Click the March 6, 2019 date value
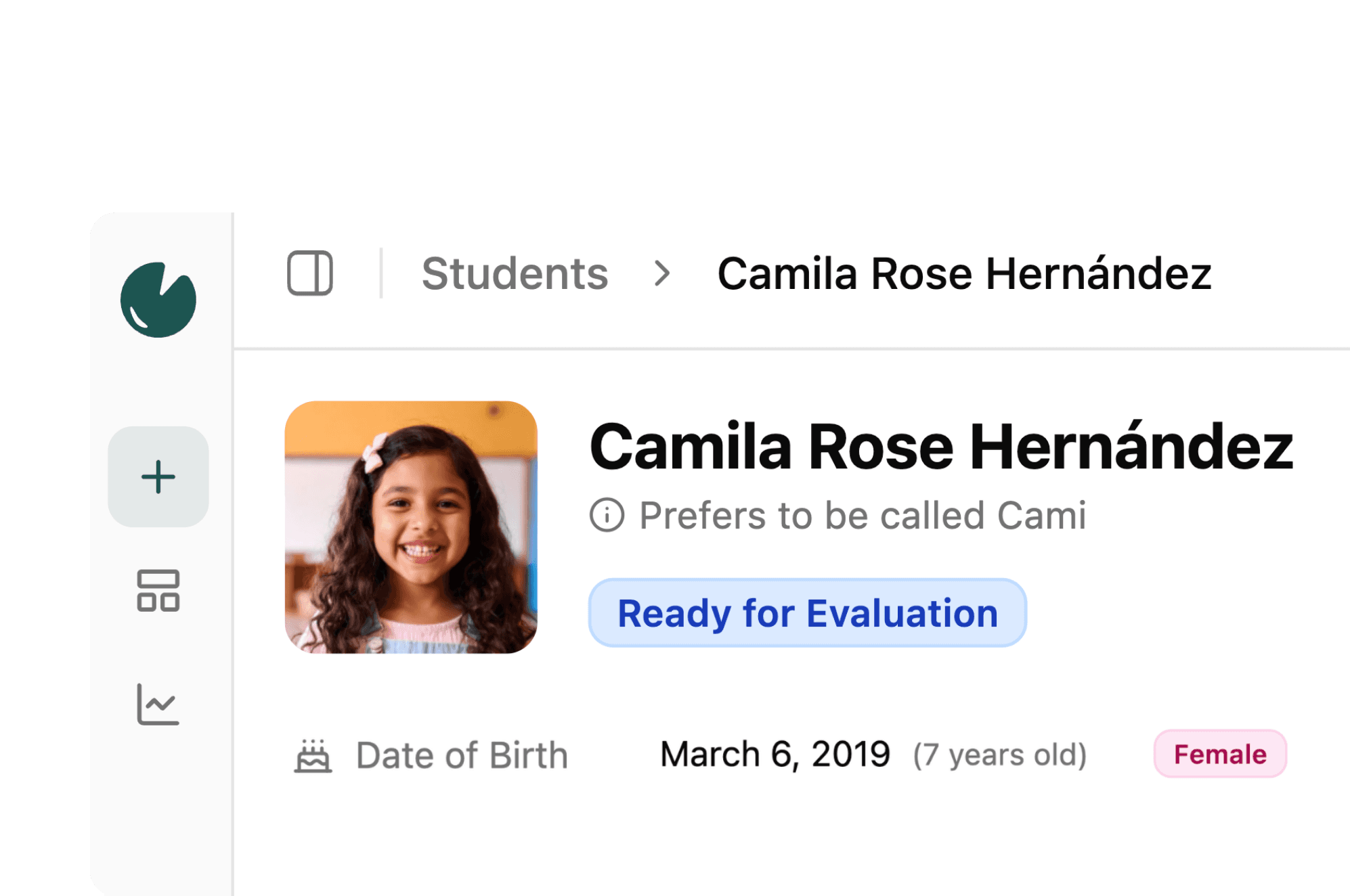This screenshot has width=1350, height=896. click(x=773, y=753)
